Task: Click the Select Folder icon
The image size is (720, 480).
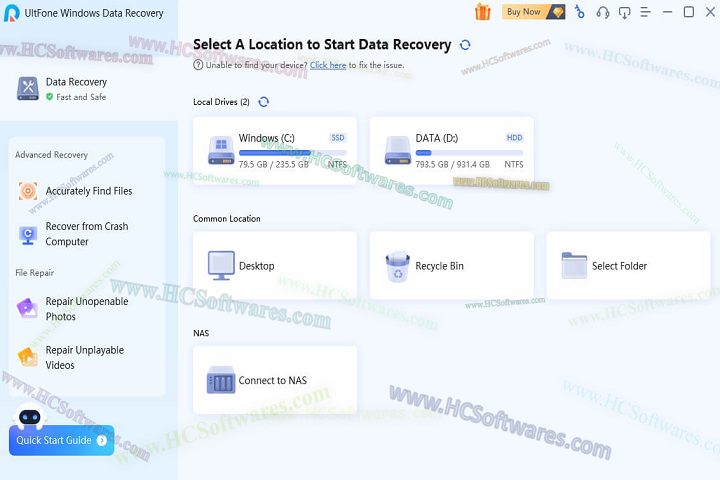Action: pos(574,265)
